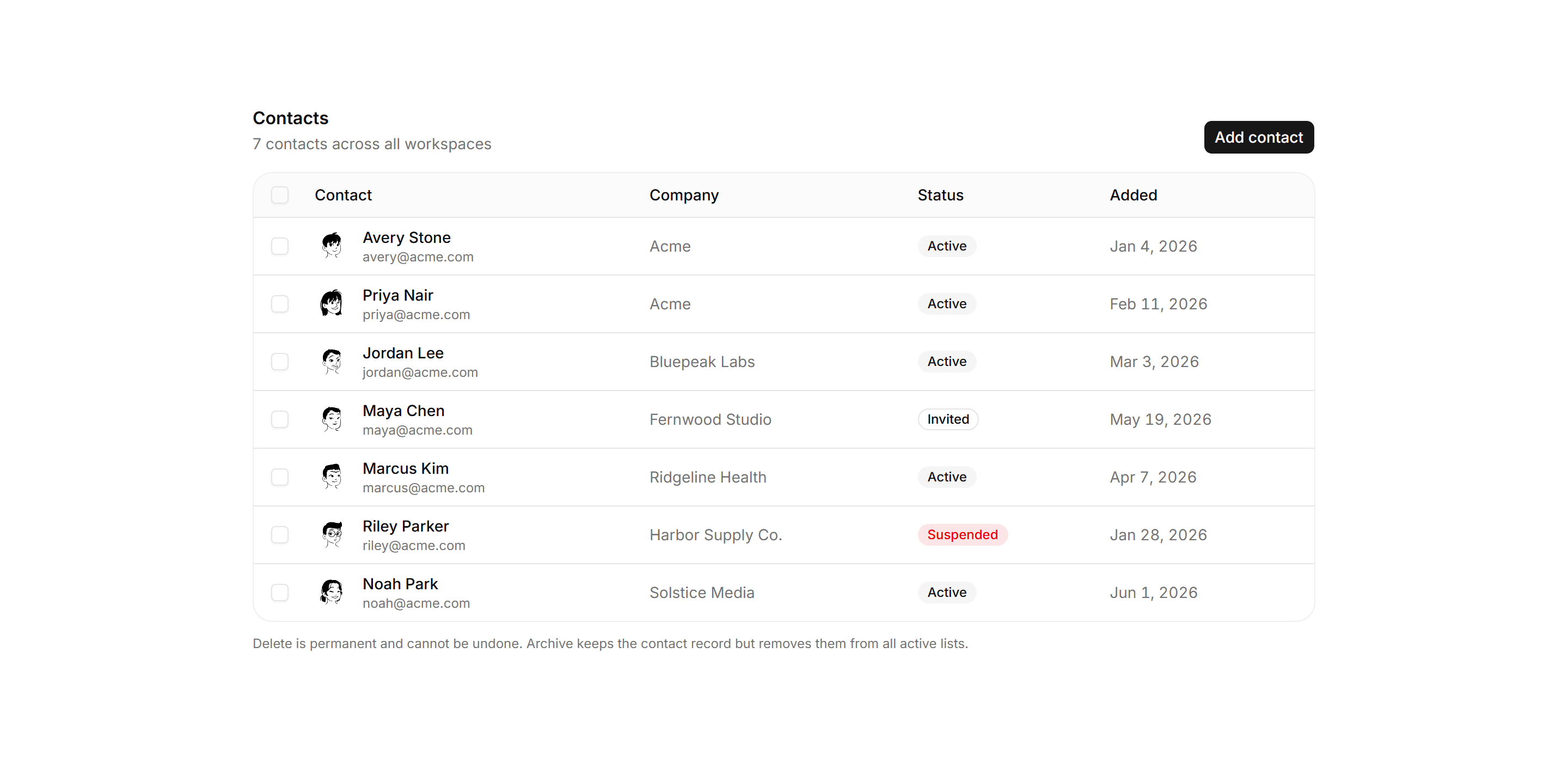The image size is (1568, 757).
Task: Click Maya Chen's avatar icon
Action: coord(332,419)
